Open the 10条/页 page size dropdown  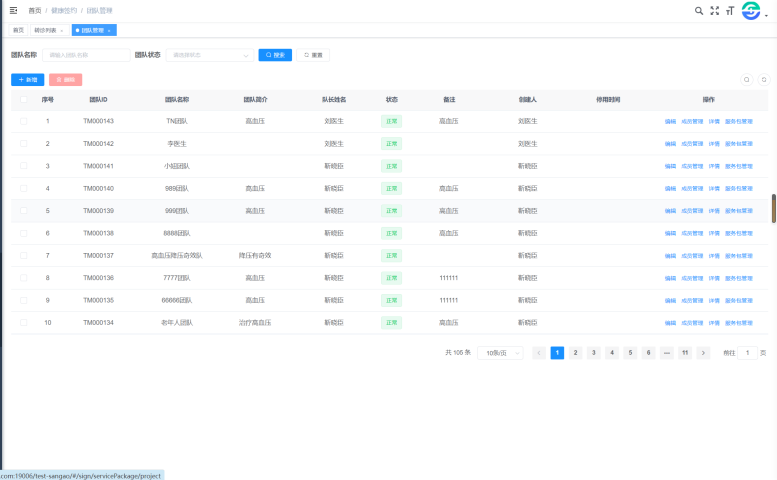point(500,353)
